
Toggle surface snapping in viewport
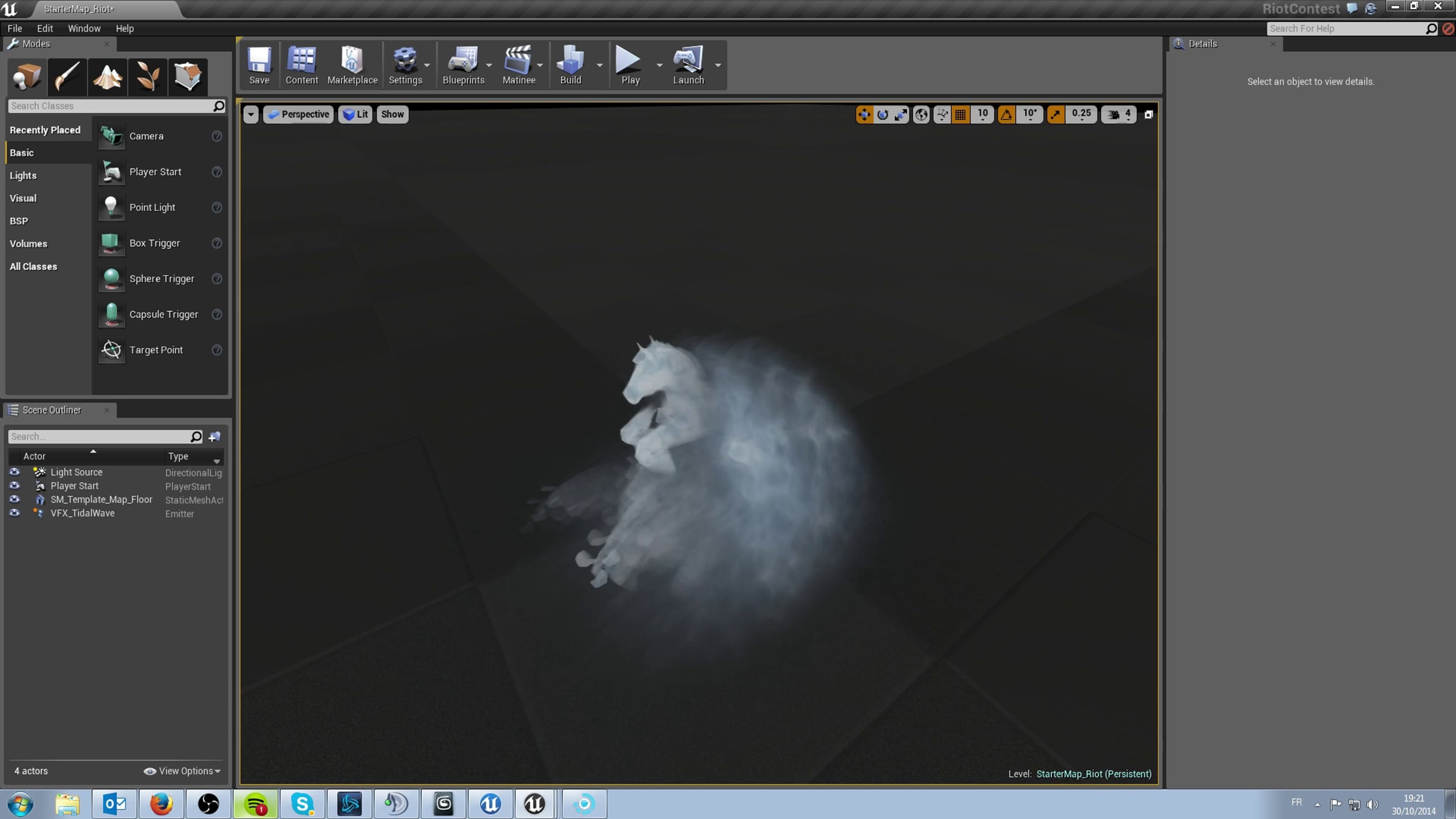point(942,114)
